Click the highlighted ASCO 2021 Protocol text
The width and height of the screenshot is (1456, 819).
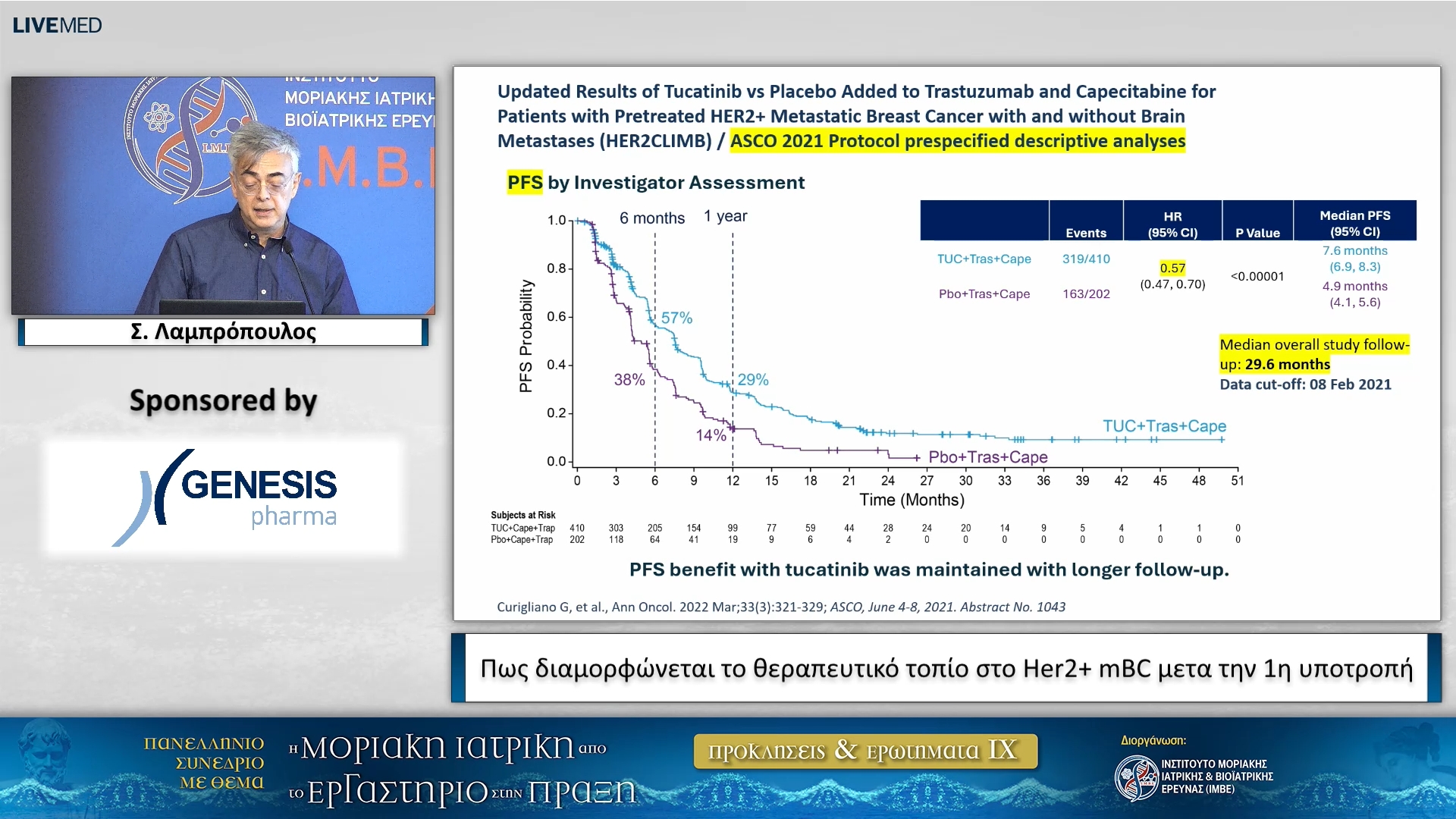(x=957, y=141)
